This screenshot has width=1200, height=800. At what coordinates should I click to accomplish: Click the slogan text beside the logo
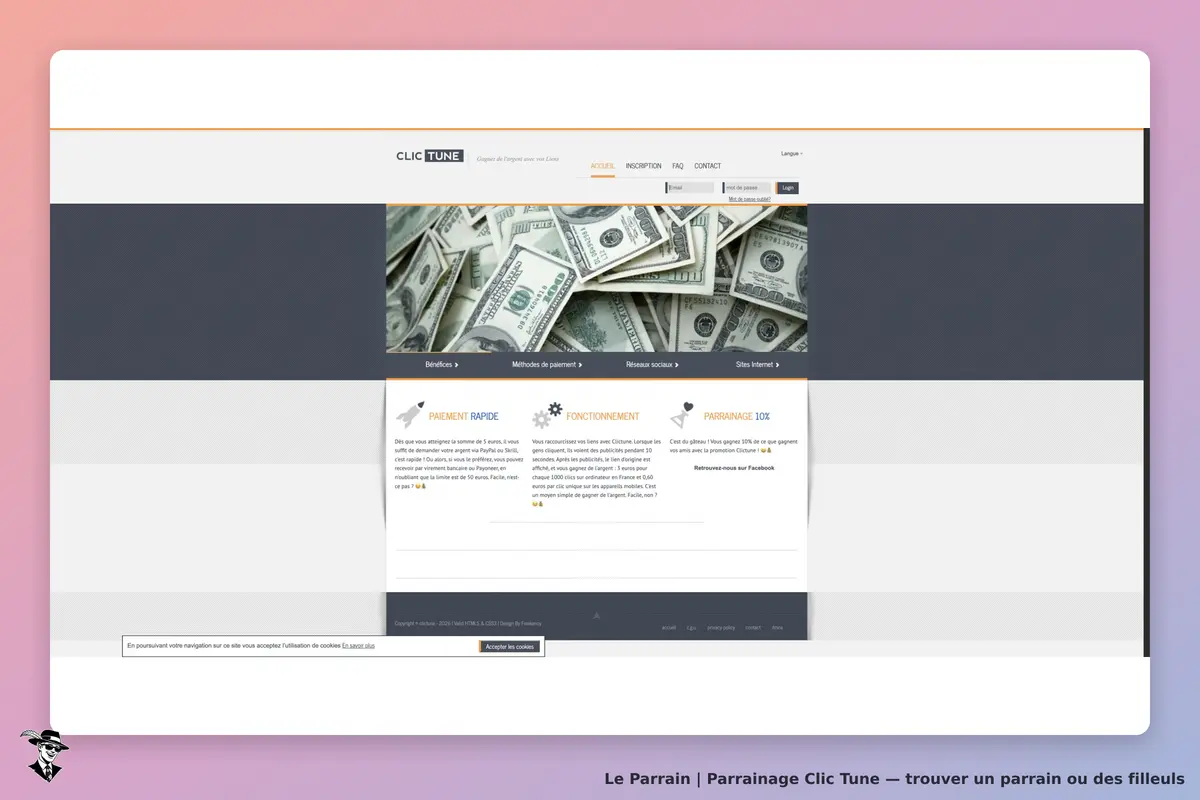tap(518, 158)
